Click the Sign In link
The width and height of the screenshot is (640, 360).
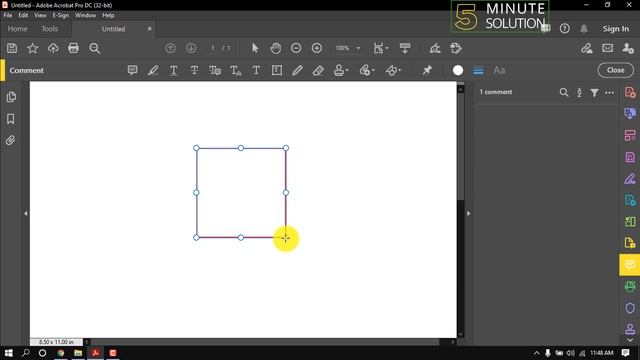[x=616, y=29]
